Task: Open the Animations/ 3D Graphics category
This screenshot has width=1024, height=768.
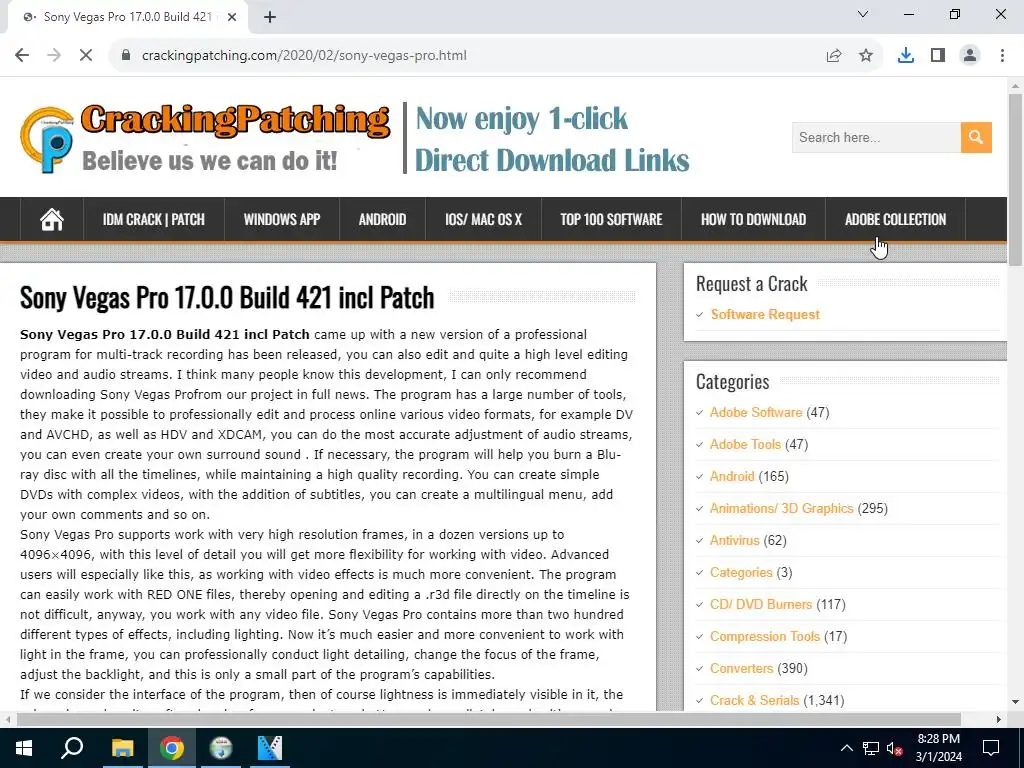Action: click(782, 508)
